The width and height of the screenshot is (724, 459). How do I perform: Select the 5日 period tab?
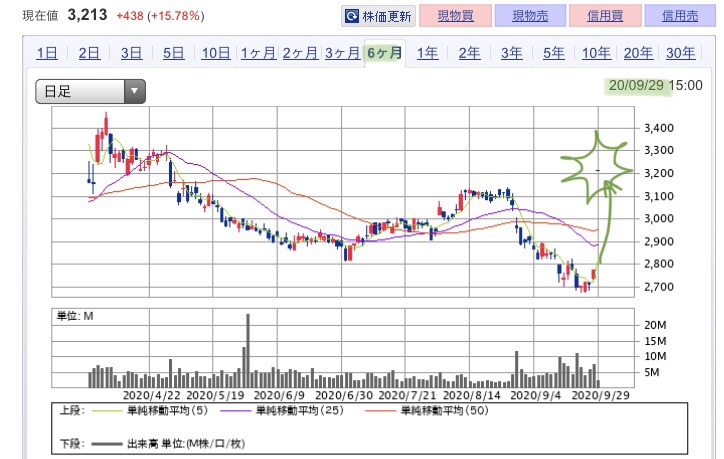point(174,53)
